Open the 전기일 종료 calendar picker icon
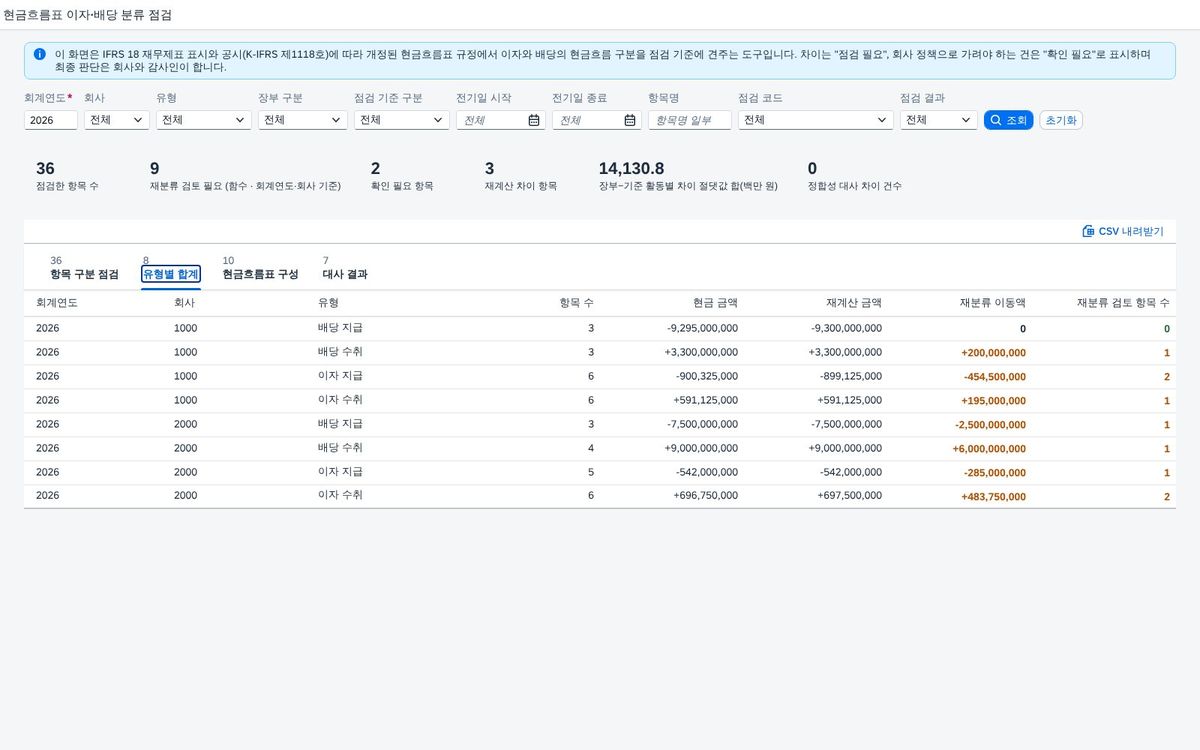The height and width of the screenshot is (750, 1200). coord(630,120)
